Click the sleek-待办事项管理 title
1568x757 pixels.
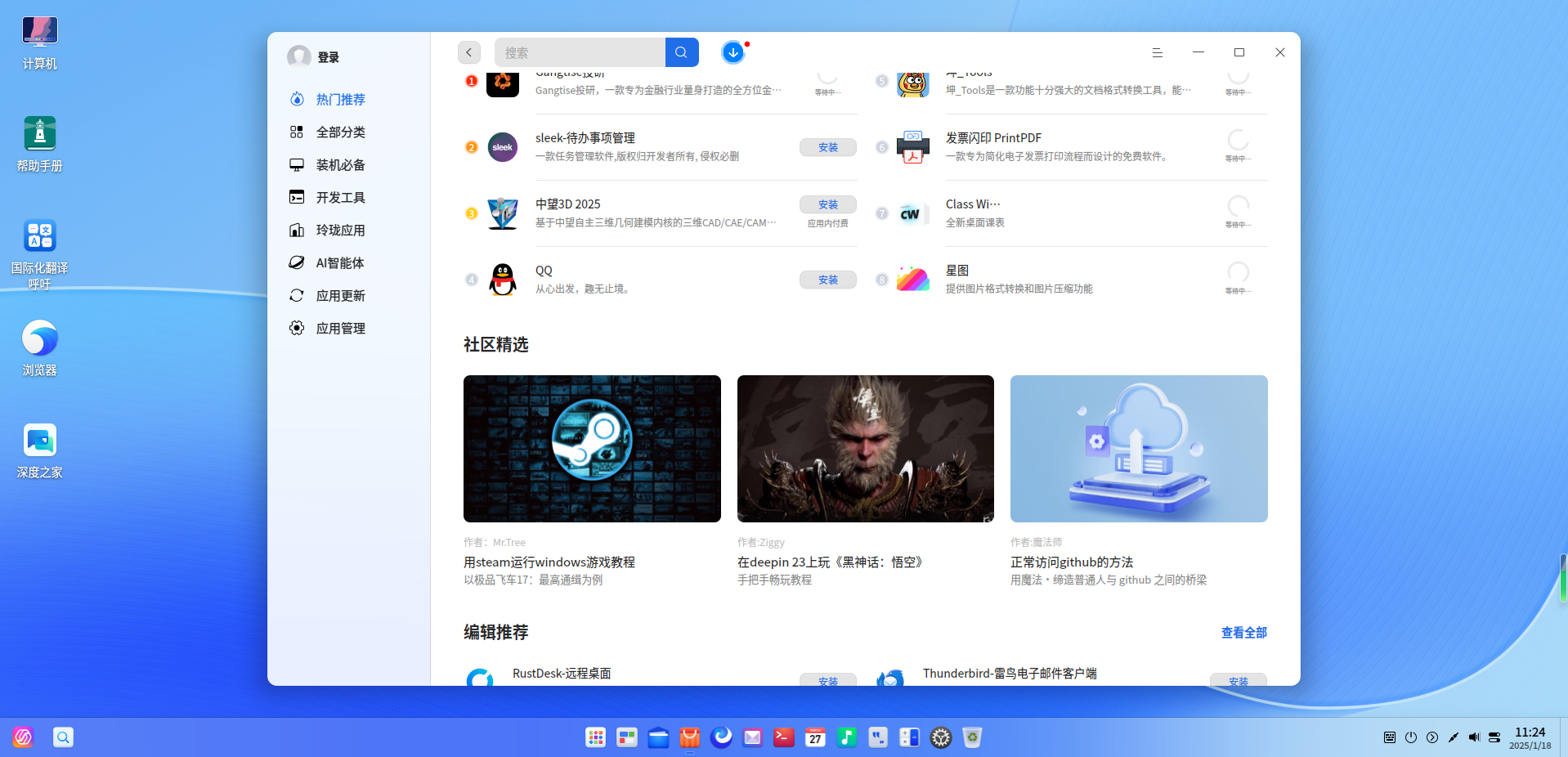585,138
